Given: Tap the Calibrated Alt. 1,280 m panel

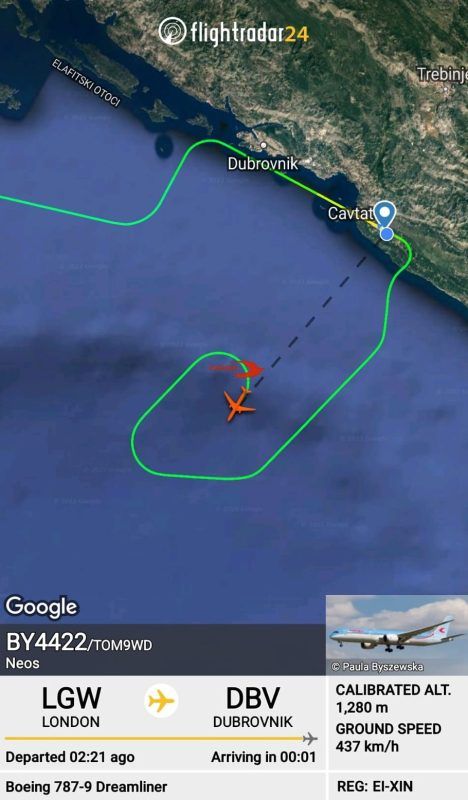Looking at the screenshot, I should point(393,698).
